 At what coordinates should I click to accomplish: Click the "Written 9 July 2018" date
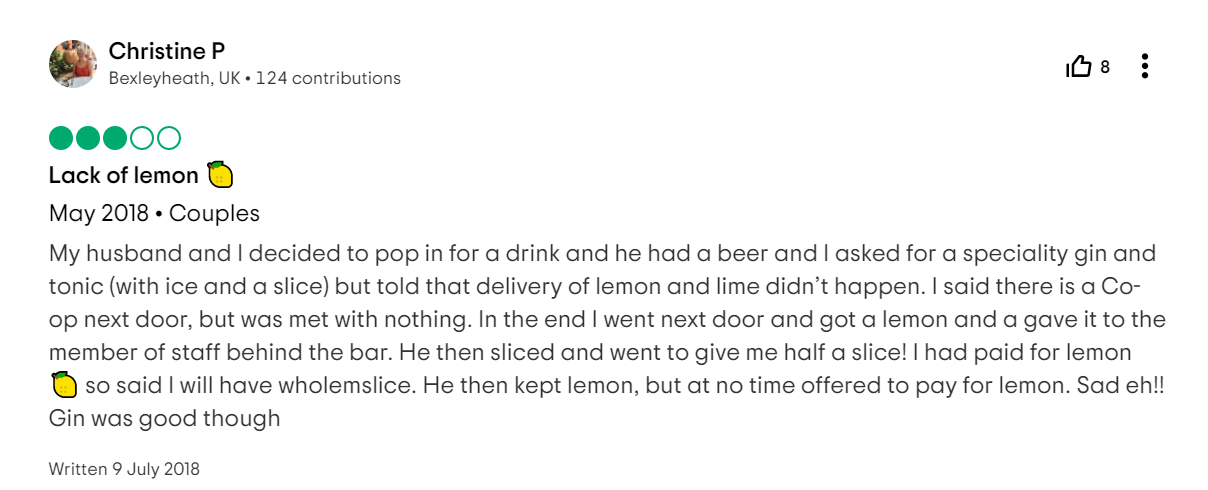pyautogui.click(x=124, y=468)
